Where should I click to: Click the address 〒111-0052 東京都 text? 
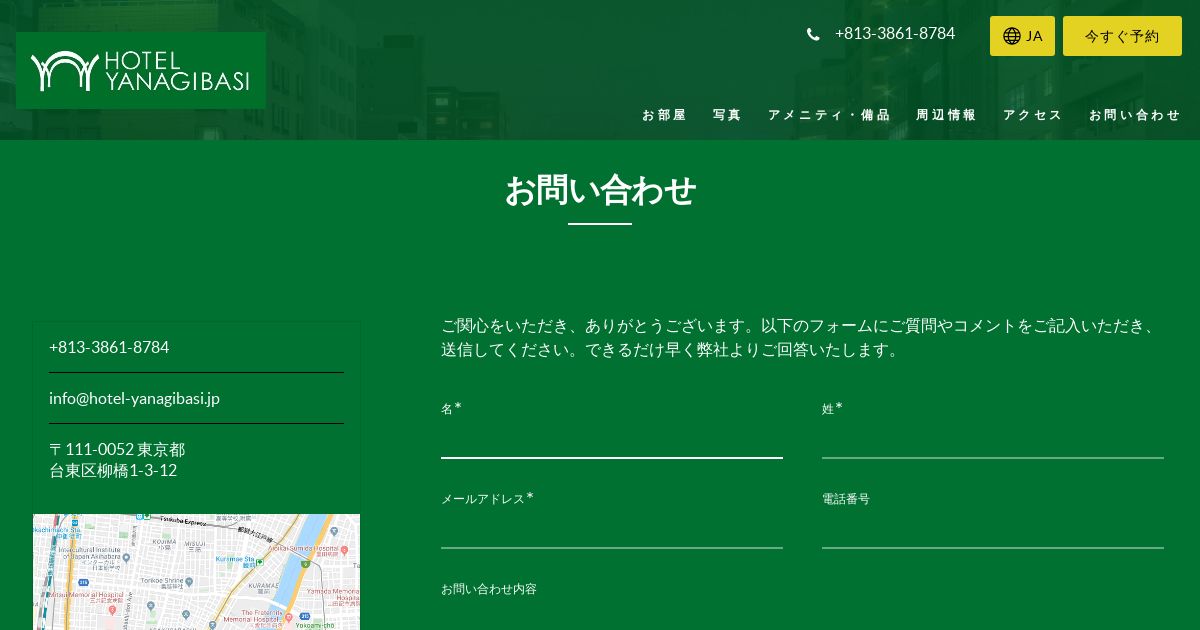117,449
